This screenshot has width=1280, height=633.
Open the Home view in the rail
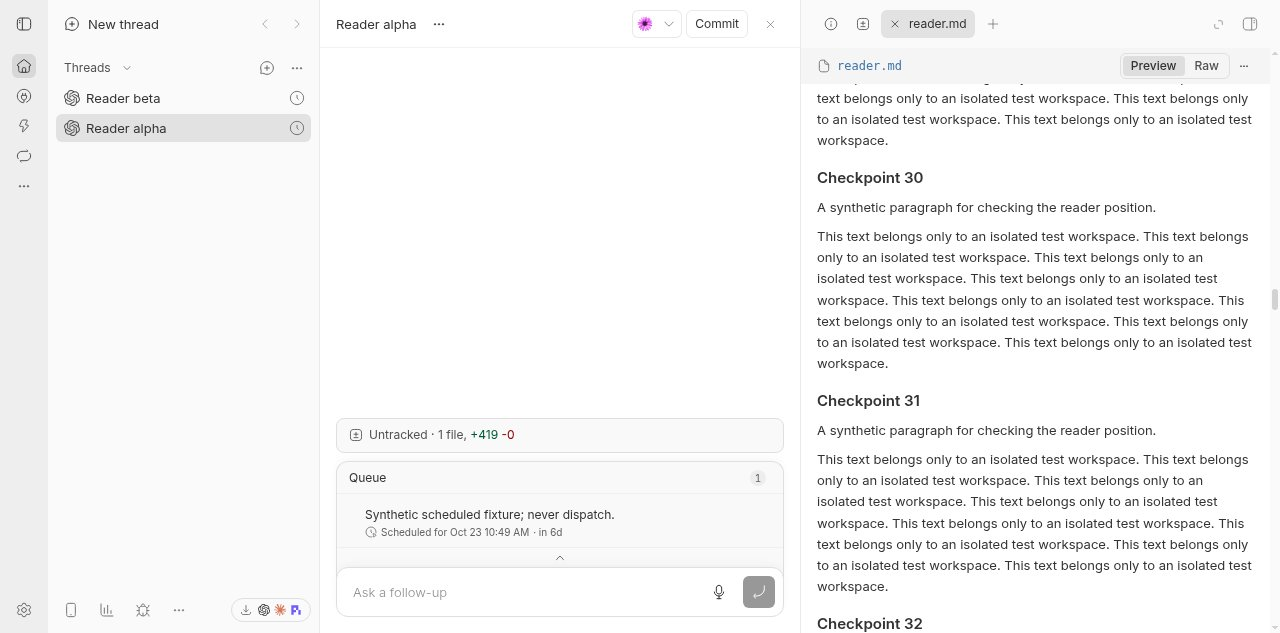[x=24, y=67]
